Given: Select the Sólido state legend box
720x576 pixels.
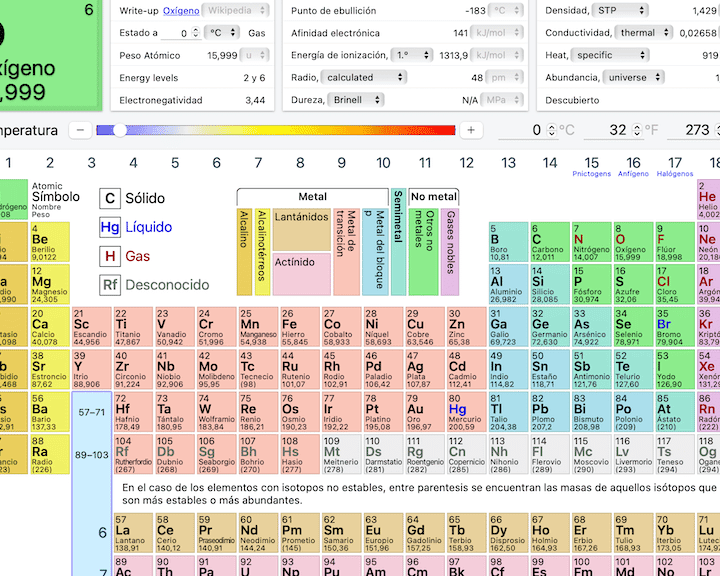Looking at the screenshot, I should pos(111,198).
